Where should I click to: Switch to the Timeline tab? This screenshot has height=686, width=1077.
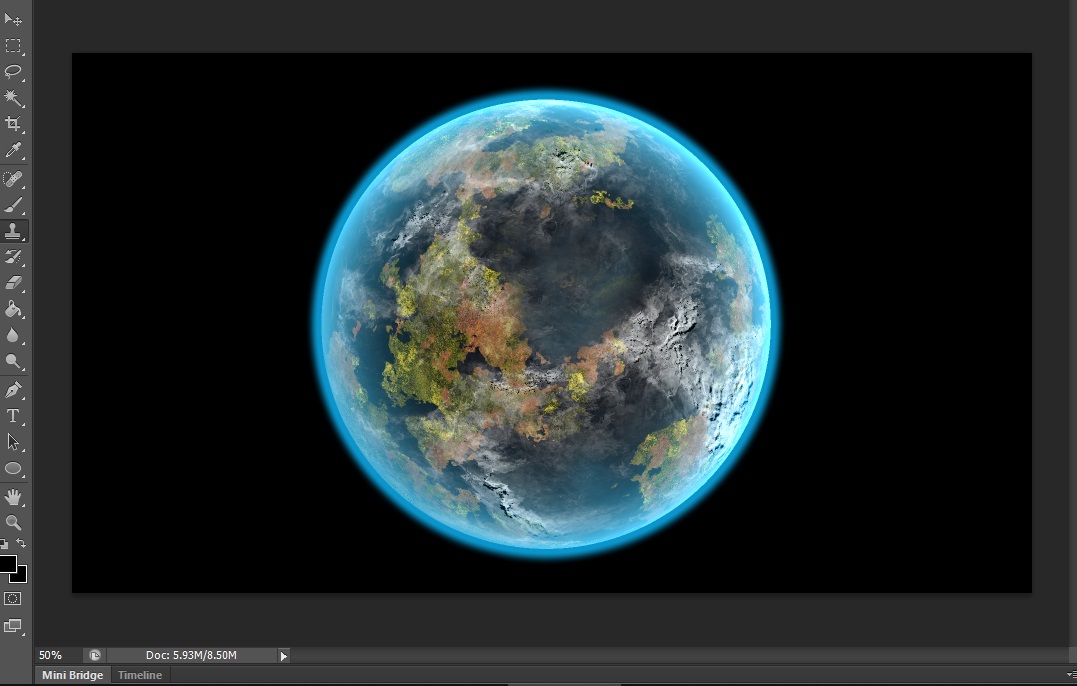click(140, 675)
